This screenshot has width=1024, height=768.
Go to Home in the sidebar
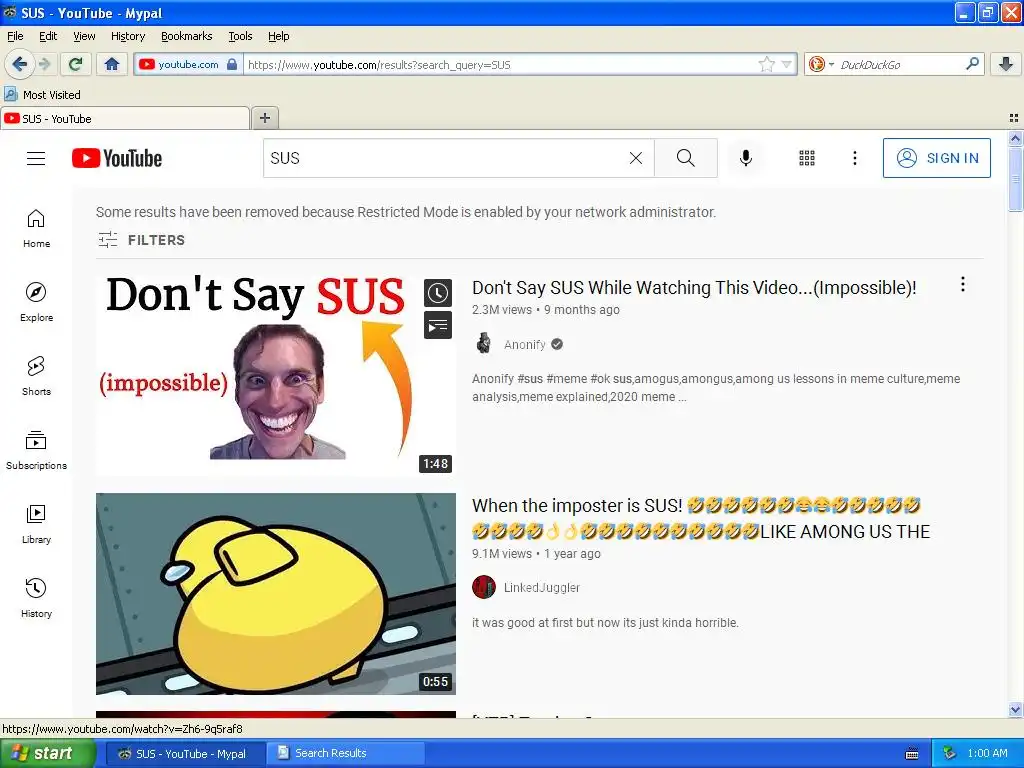37,229
